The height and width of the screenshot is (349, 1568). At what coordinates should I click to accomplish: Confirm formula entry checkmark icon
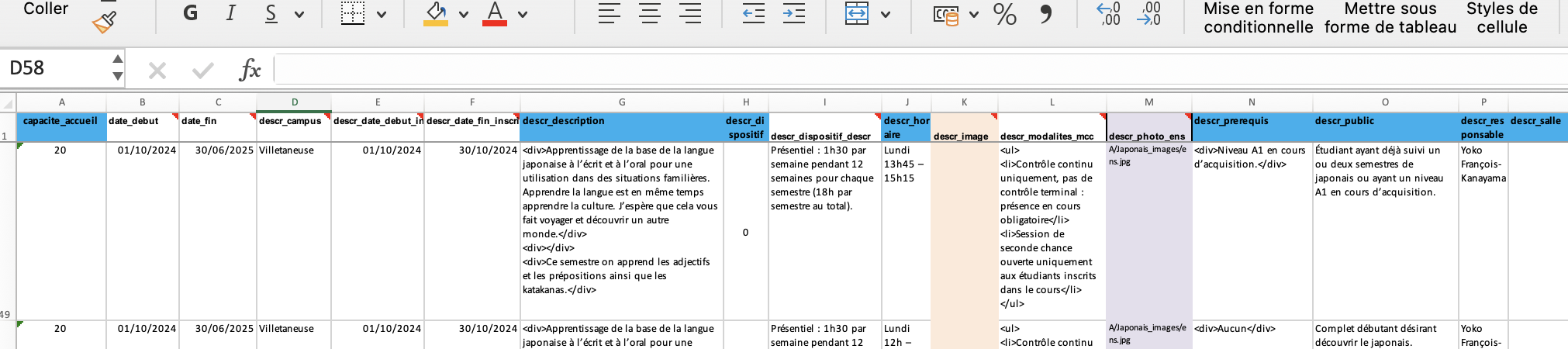click(203, 71)
